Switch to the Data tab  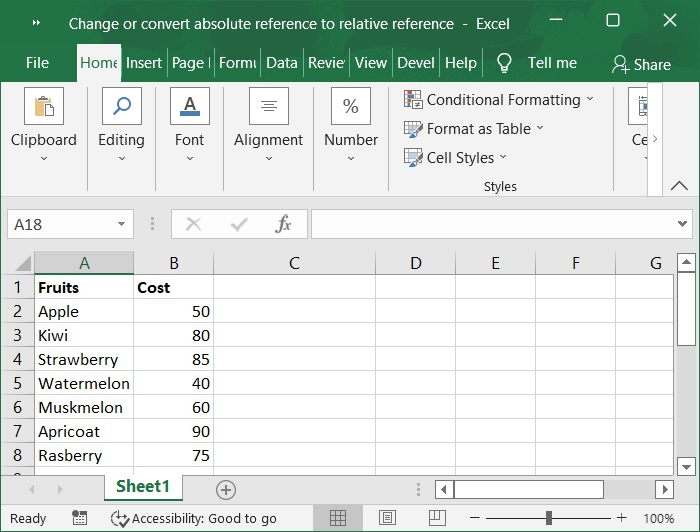pos(281,62)
